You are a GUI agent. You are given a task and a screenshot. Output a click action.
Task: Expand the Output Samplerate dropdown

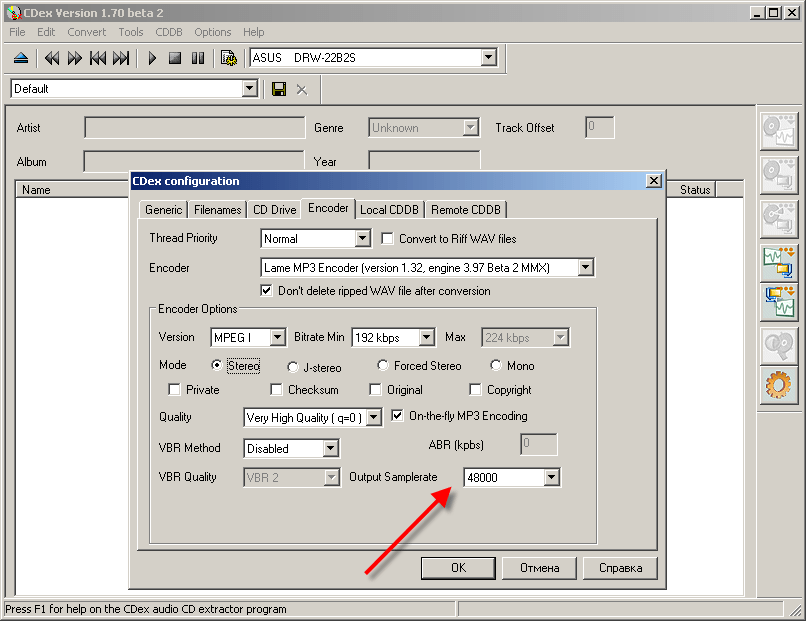[x=551, y=477]
